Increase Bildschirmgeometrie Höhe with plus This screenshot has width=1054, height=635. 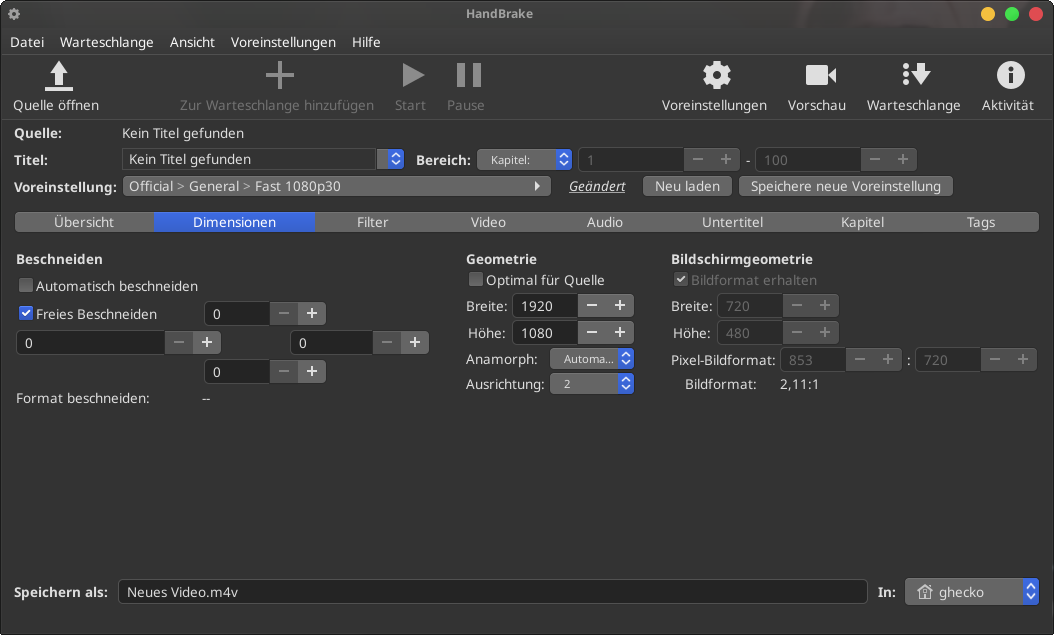click(x=825, y=333)
